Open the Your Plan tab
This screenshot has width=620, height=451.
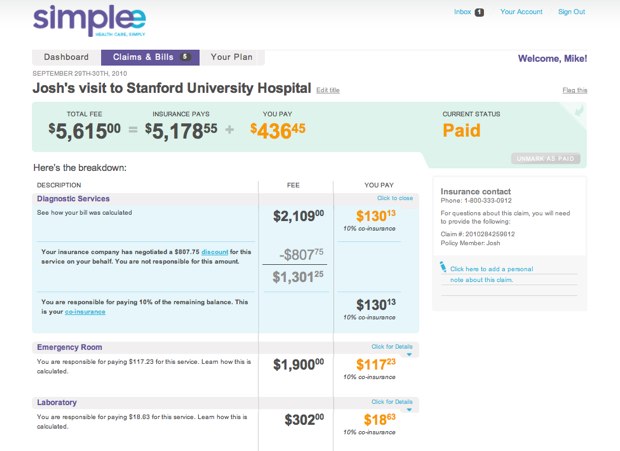pos(232,57)
